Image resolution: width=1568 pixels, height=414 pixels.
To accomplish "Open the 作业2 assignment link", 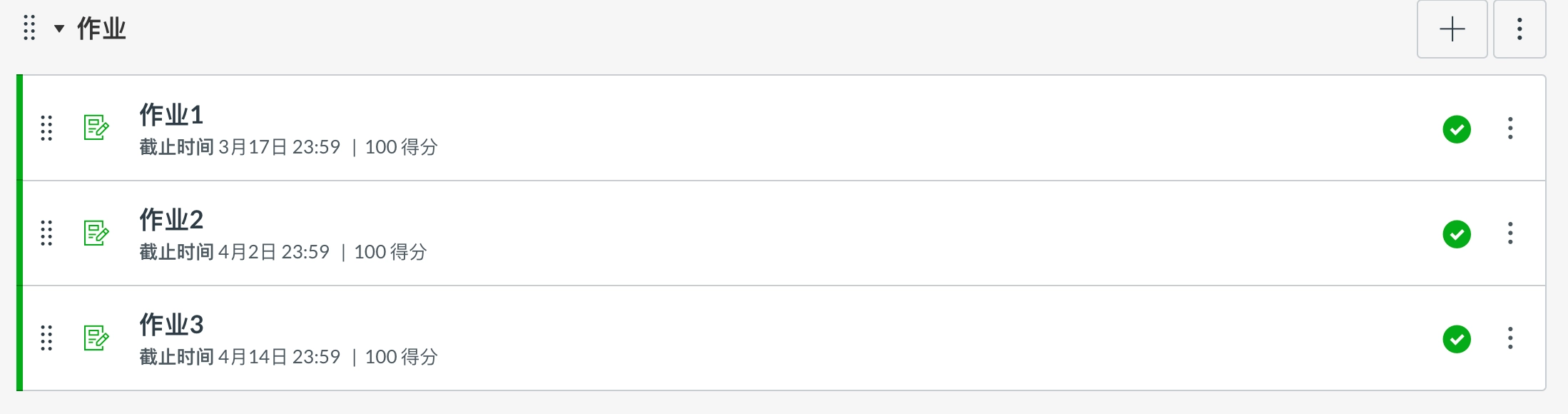I will coord(171,220).
